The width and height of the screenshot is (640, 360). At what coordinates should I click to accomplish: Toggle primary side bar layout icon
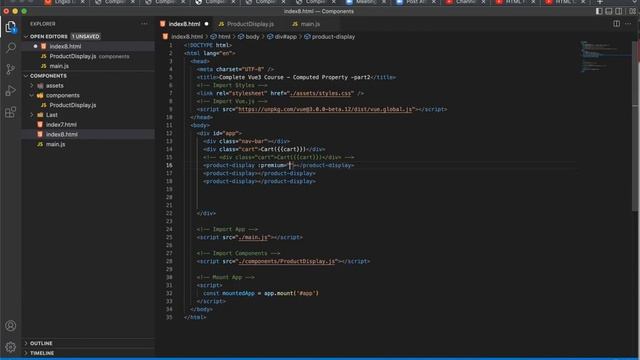click(x=599, y=11)
